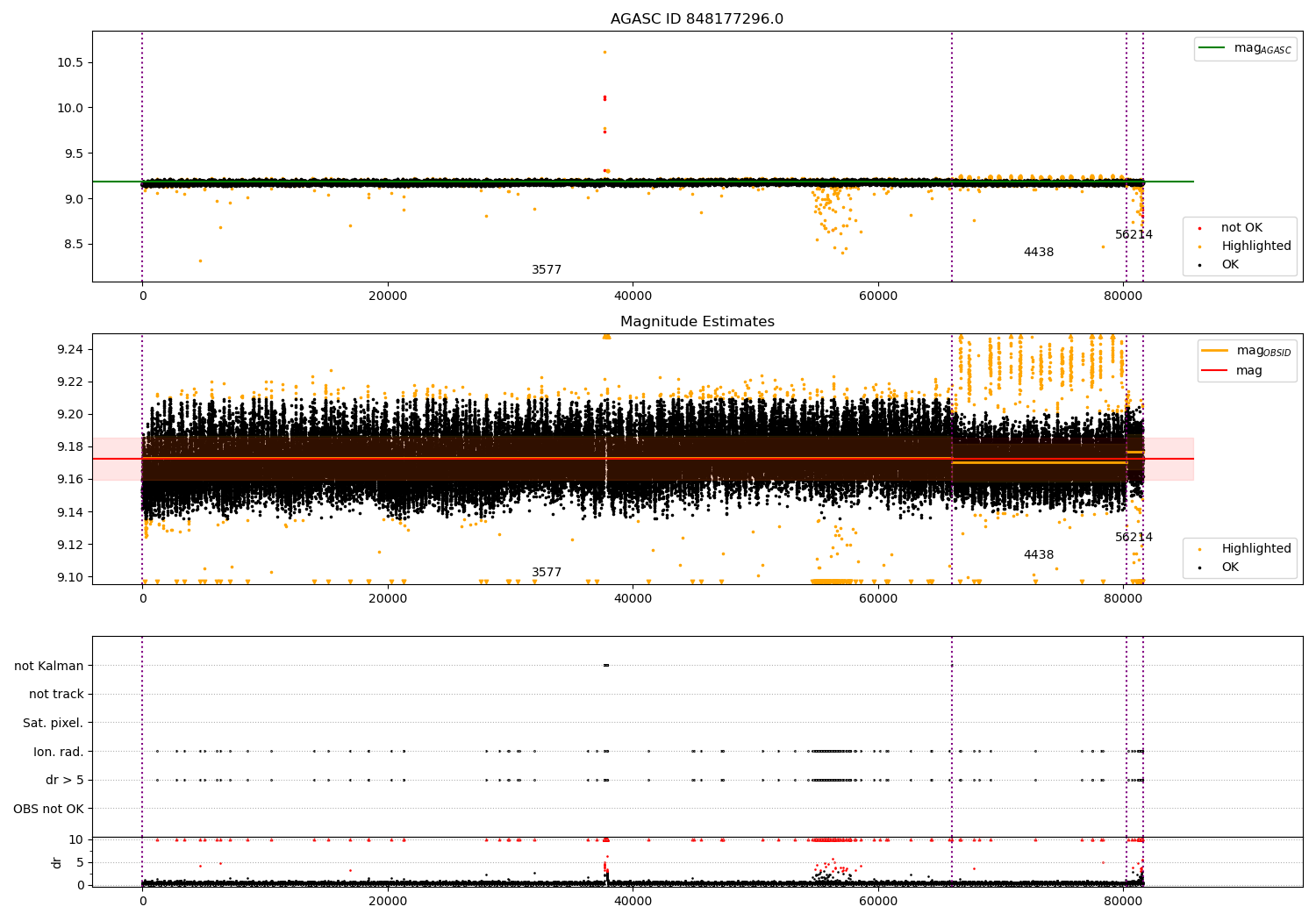The image size is (1316, 921).
Task: Click the 'Sat. pixel.' row label
Action: pos(54,724)
